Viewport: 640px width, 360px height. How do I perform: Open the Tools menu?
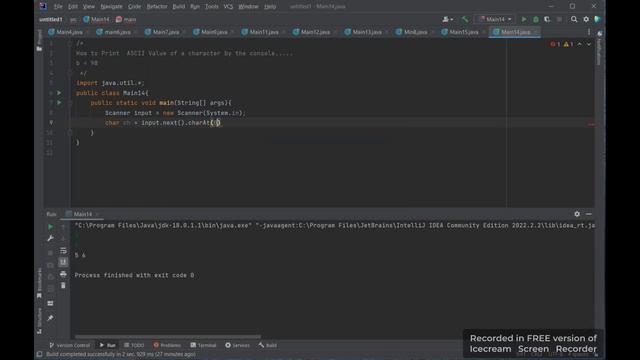[211, 7]
